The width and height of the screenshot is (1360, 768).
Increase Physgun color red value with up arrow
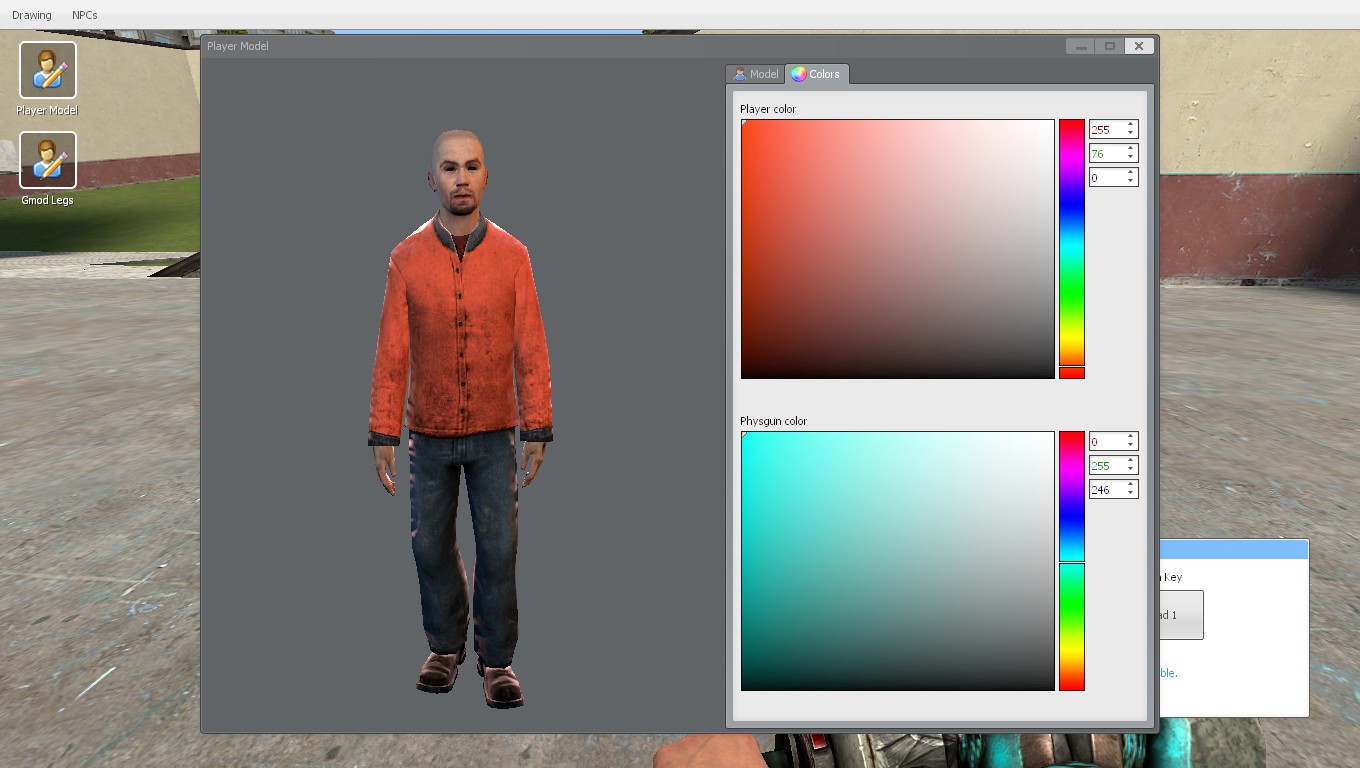(x=1131, y=438)
